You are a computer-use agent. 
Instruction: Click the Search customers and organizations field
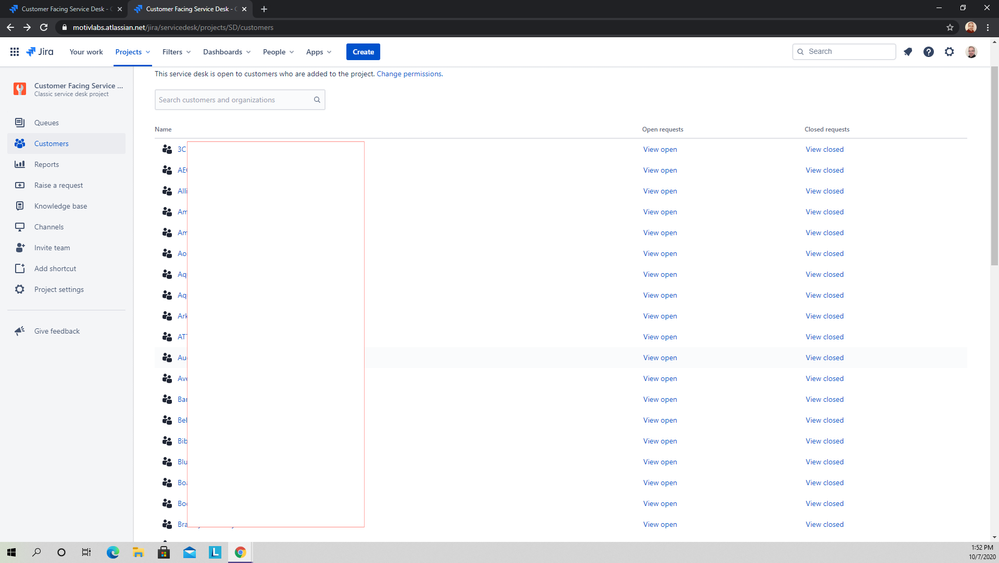click(x=240, y=100)
